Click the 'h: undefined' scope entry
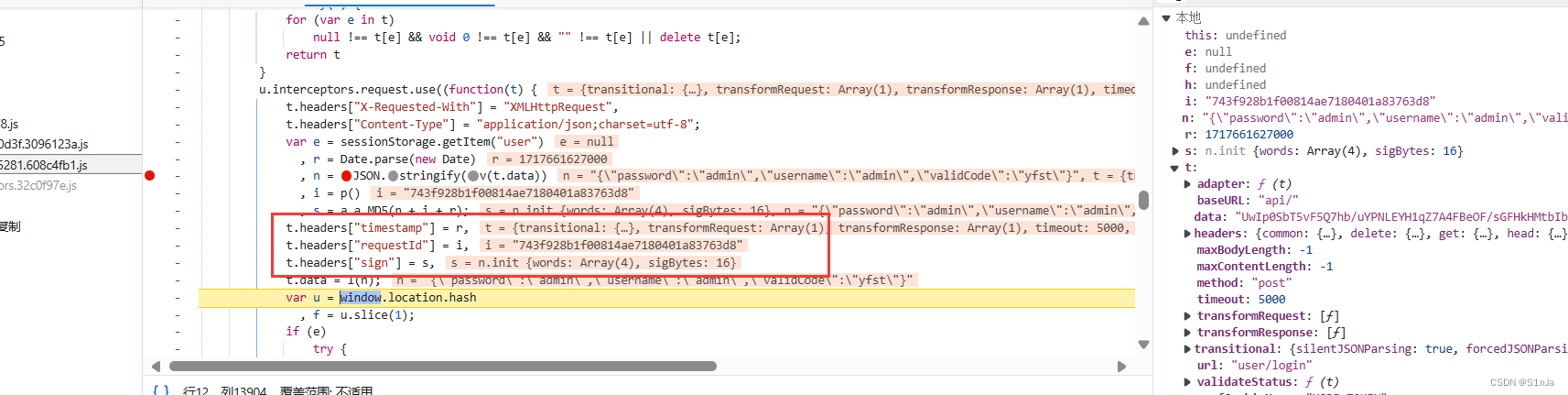 1226,85
